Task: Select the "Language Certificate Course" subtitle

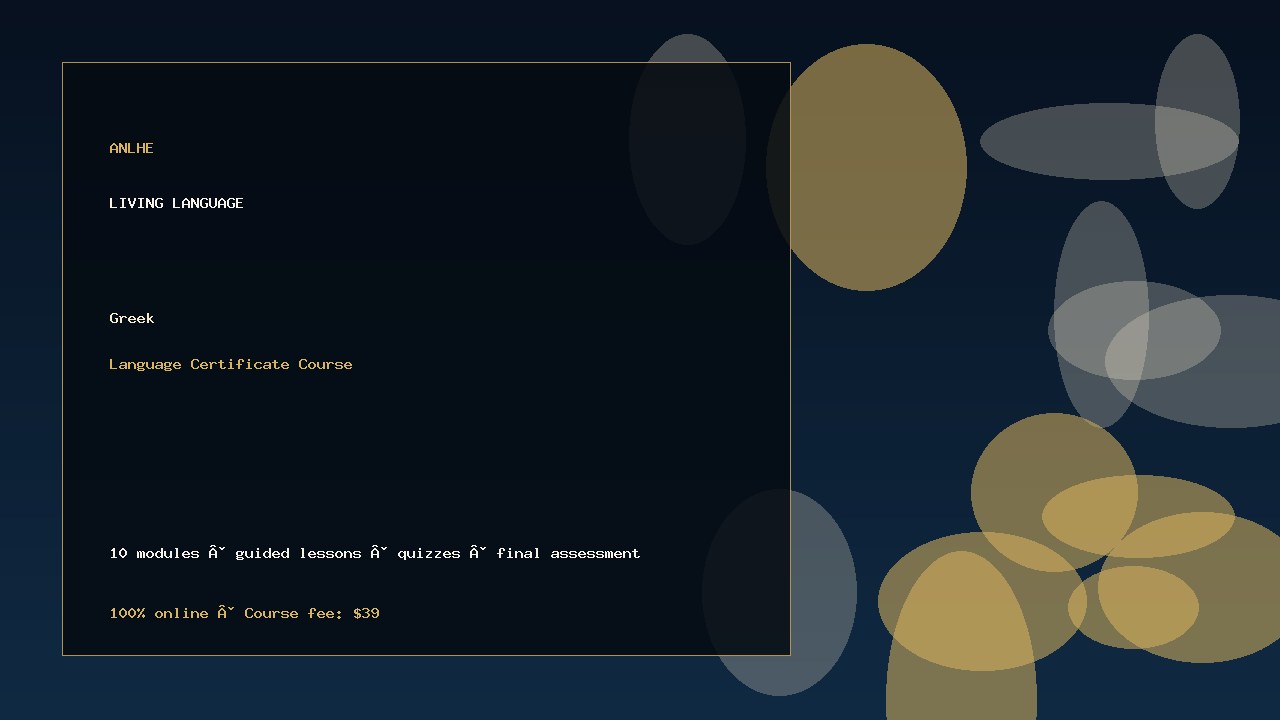Action: pyautogui.click(x=231, y=364)
